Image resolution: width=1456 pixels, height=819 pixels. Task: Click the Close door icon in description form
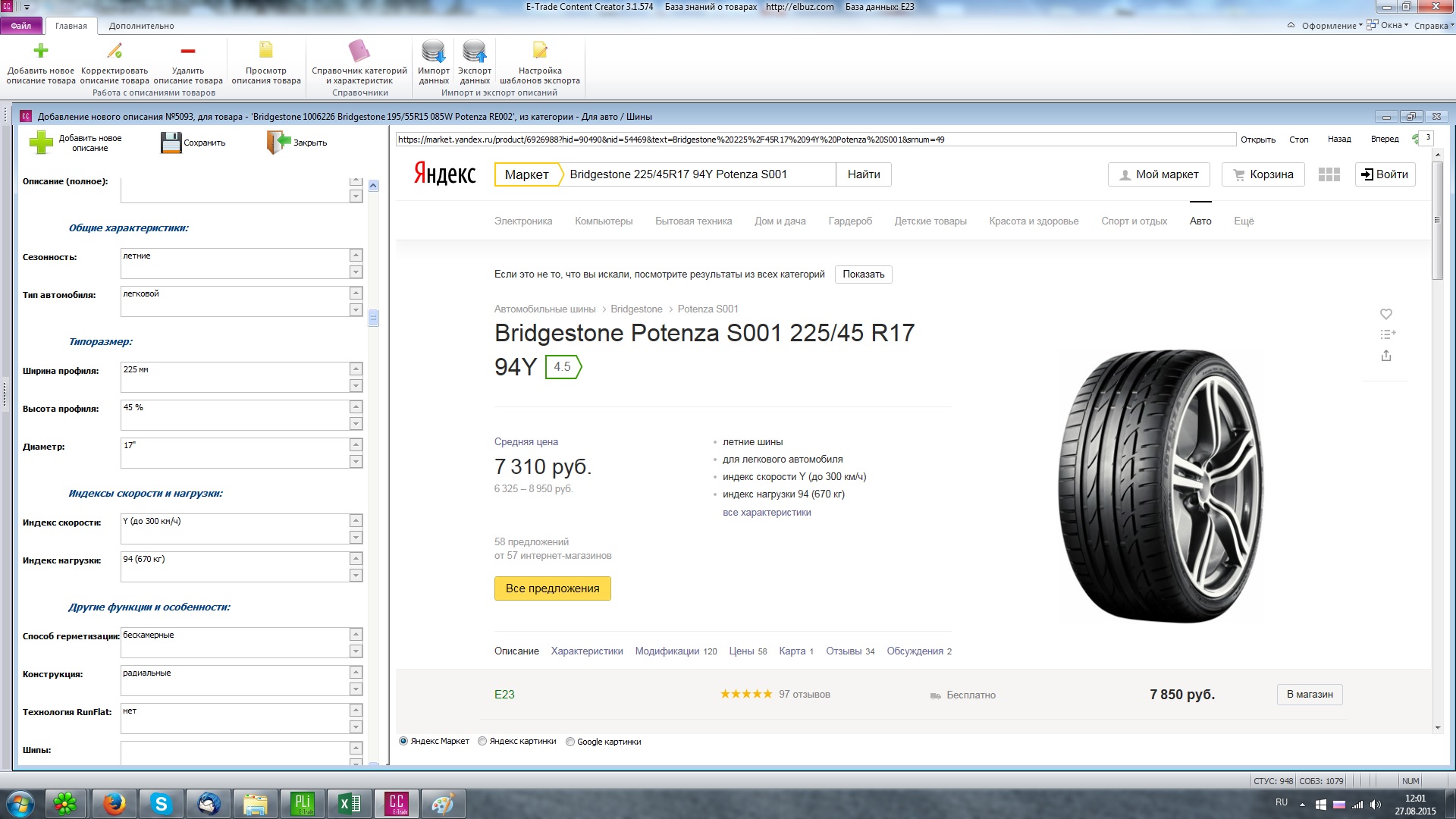(x=278, y=143)
